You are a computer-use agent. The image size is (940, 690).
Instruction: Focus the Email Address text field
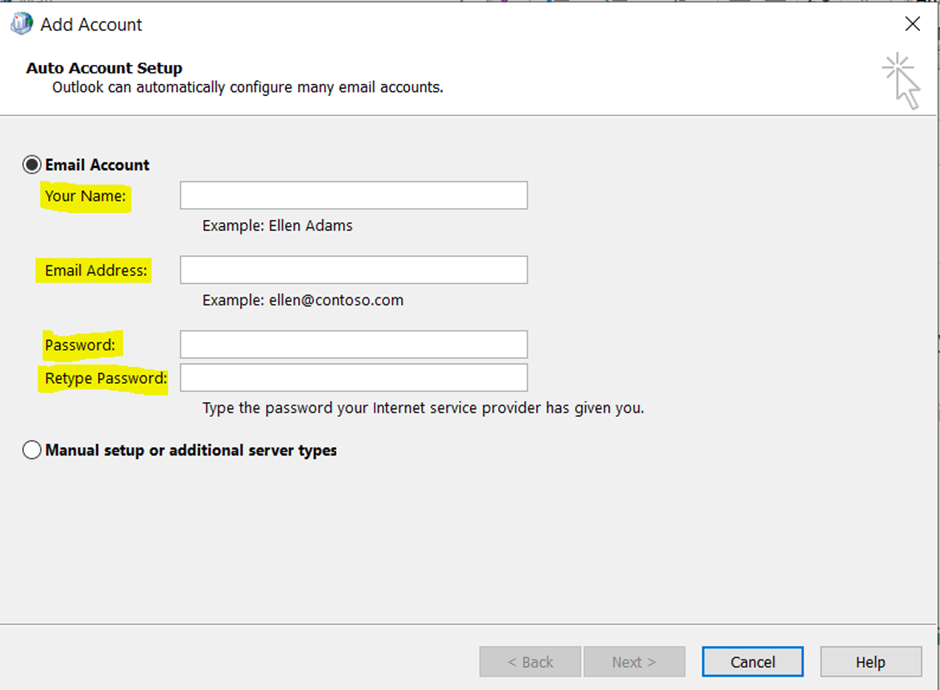(x=354, y=270)
